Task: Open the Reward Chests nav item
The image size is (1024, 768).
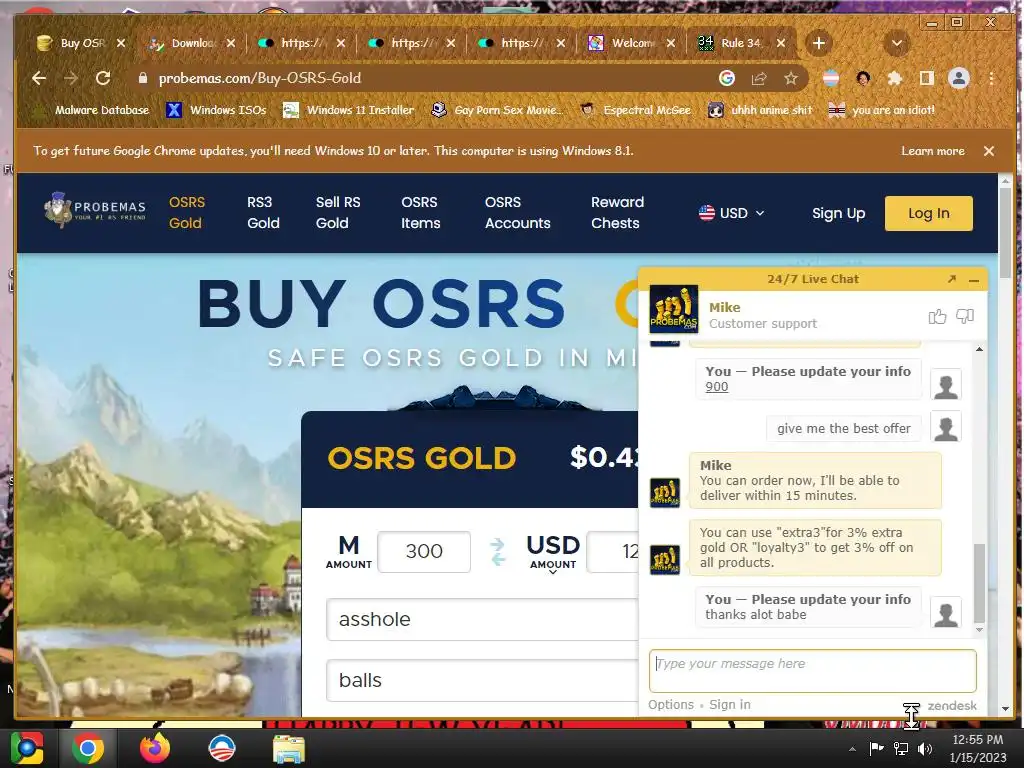Action: [616, 213]
